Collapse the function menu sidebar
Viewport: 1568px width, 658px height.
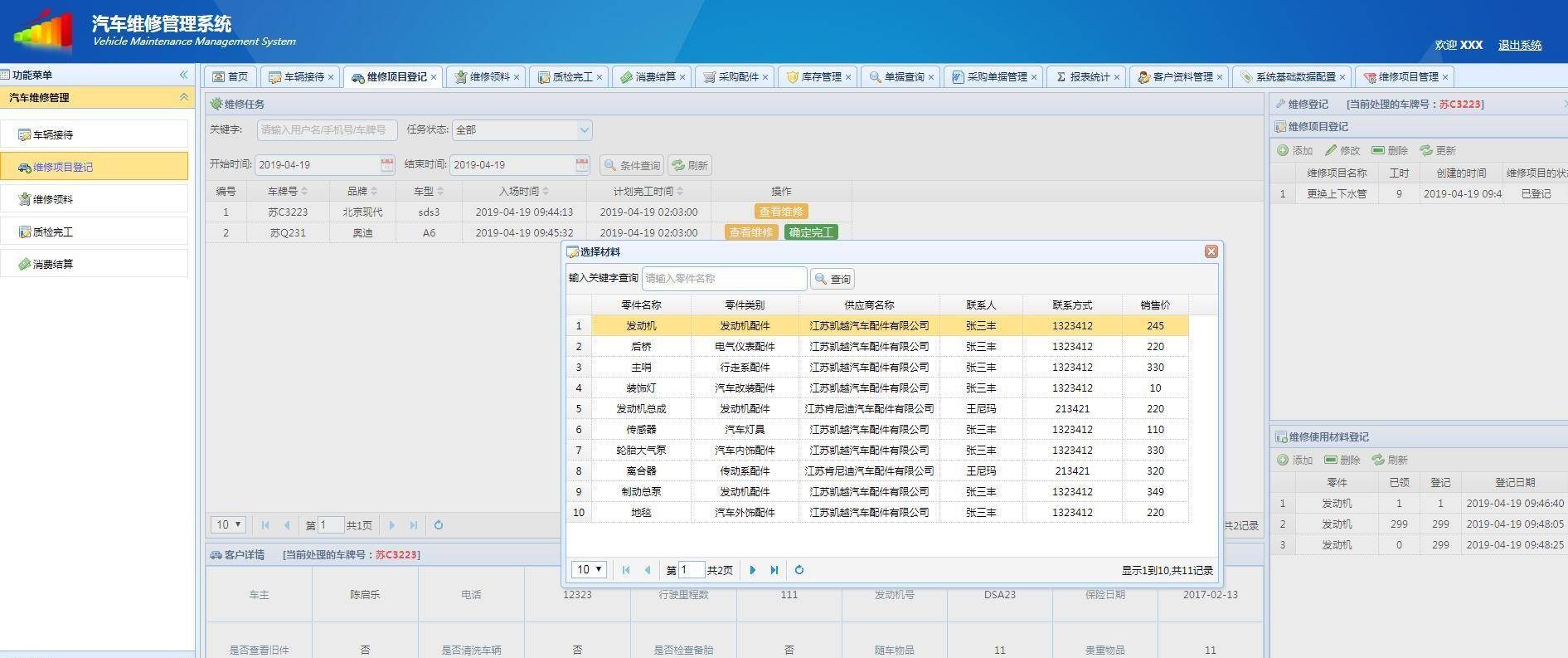[183, 75]
